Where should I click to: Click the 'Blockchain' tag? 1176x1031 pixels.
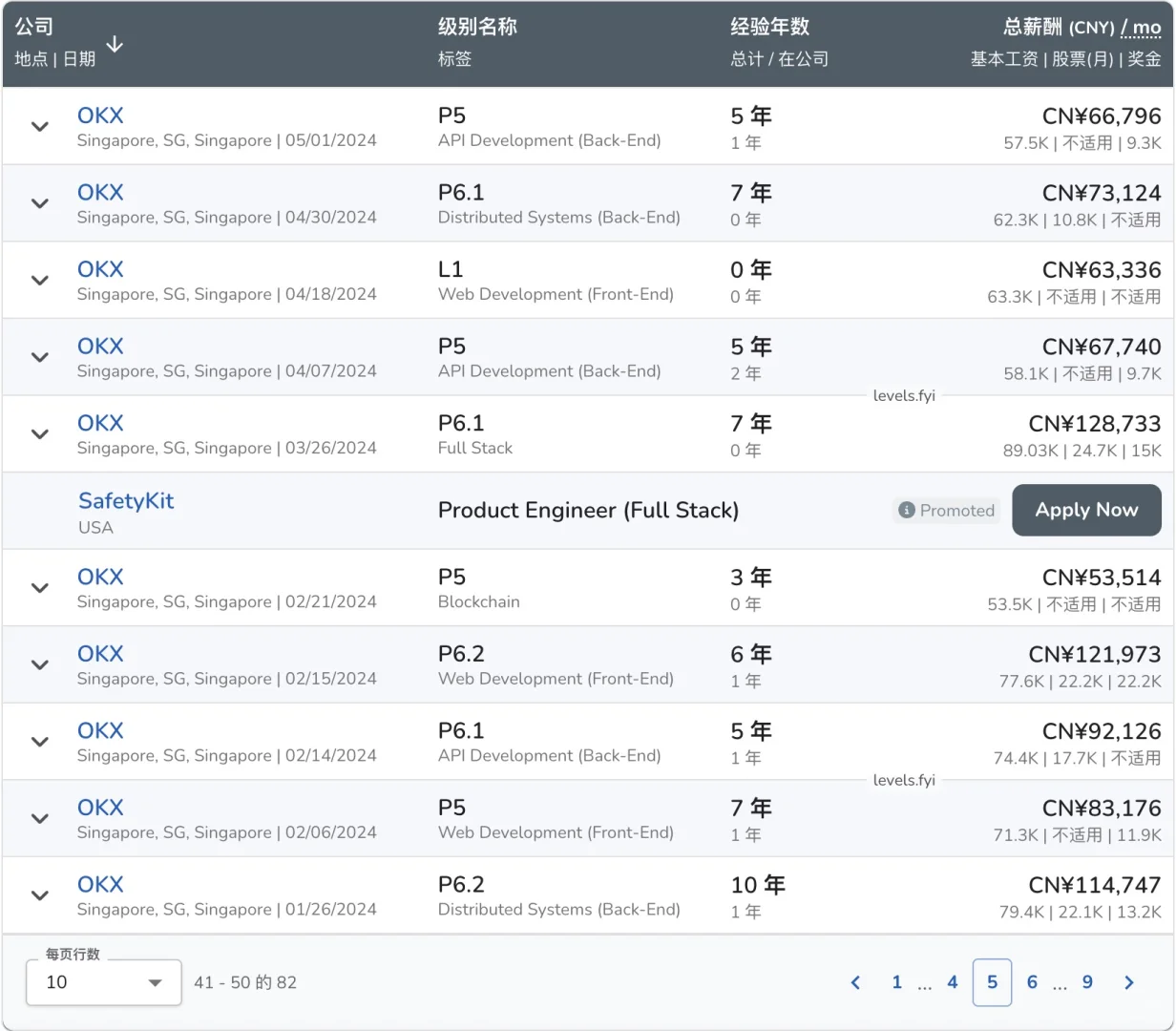click(x=479, y=601)
